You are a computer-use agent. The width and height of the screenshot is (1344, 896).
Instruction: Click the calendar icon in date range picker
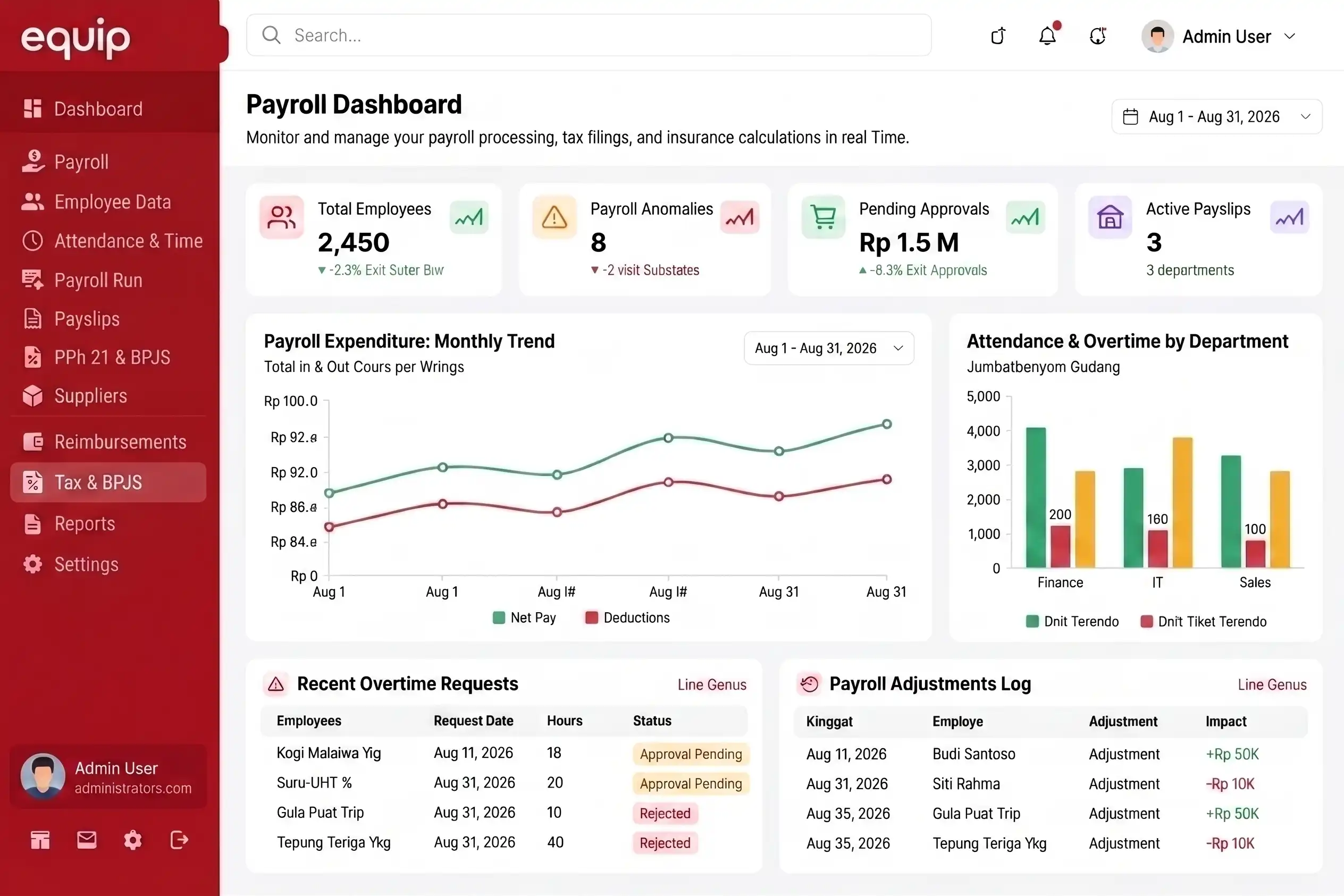pos(1130,116)
